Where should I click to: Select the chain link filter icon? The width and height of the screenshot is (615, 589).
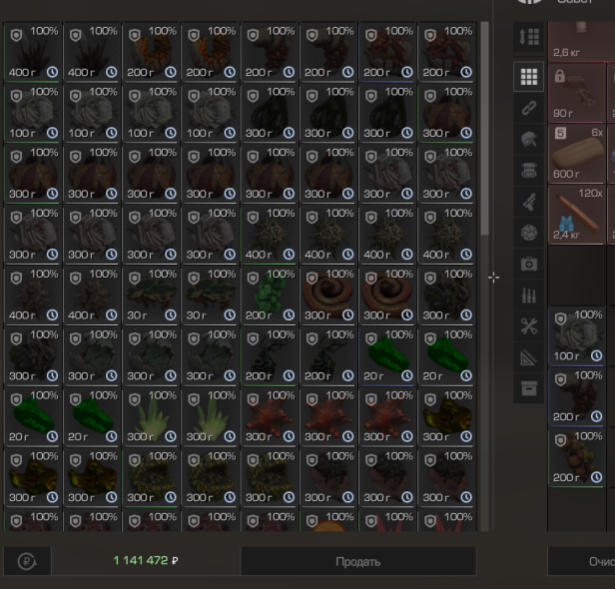(x=529, y=108)
